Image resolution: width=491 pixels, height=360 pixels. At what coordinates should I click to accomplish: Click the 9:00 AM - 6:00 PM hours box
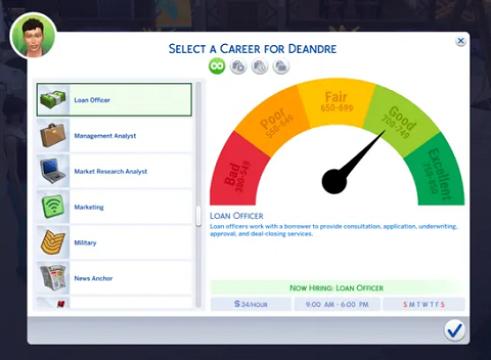(x=337, y=304)
